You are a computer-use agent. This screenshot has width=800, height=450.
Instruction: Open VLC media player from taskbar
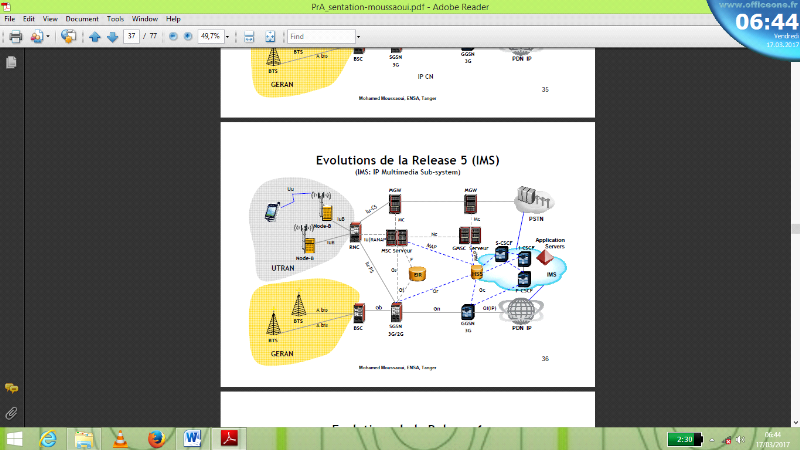tap(120, 438)
